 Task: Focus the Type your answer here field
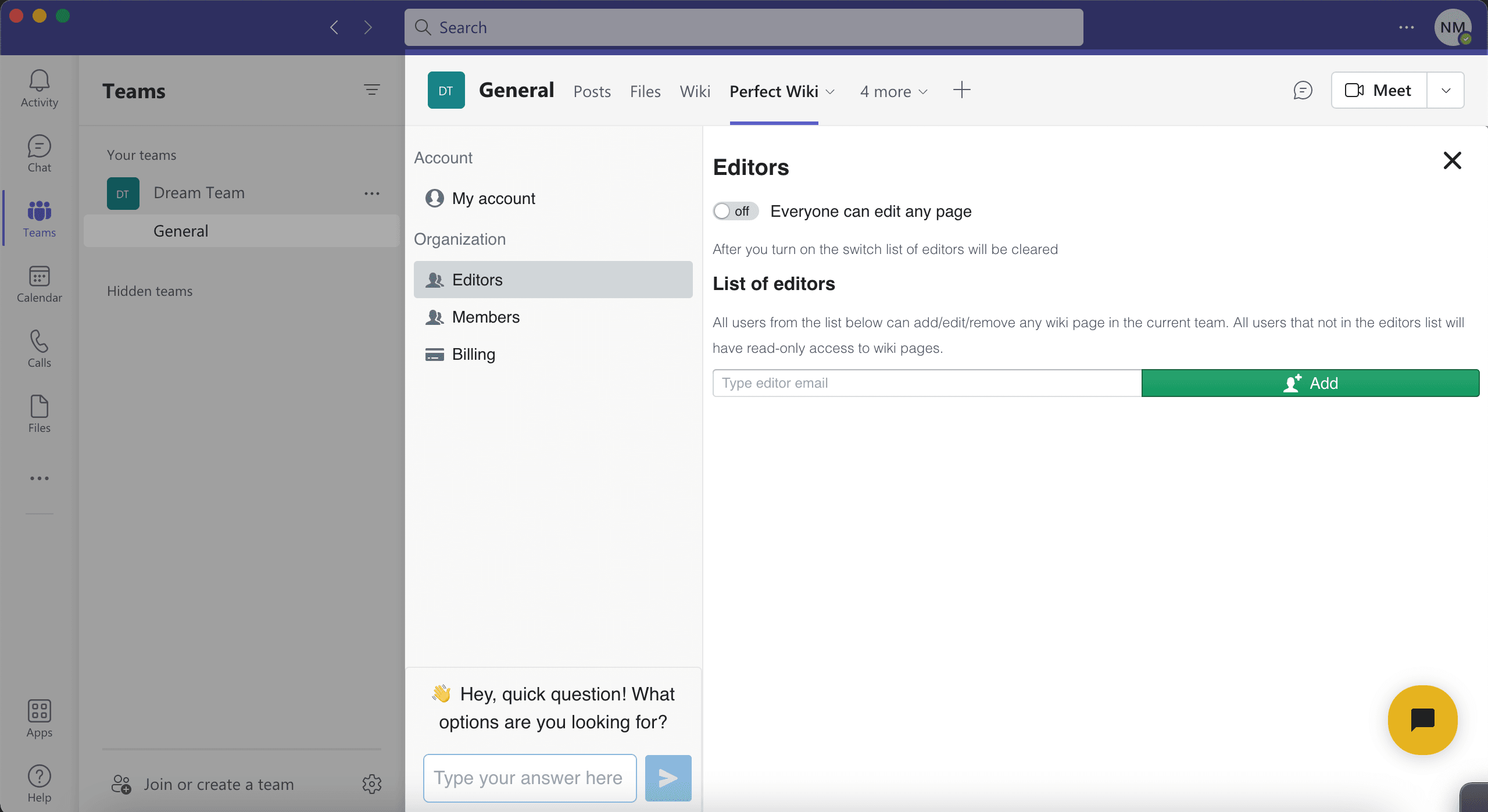pyautogui.click(x=530, y=778)
